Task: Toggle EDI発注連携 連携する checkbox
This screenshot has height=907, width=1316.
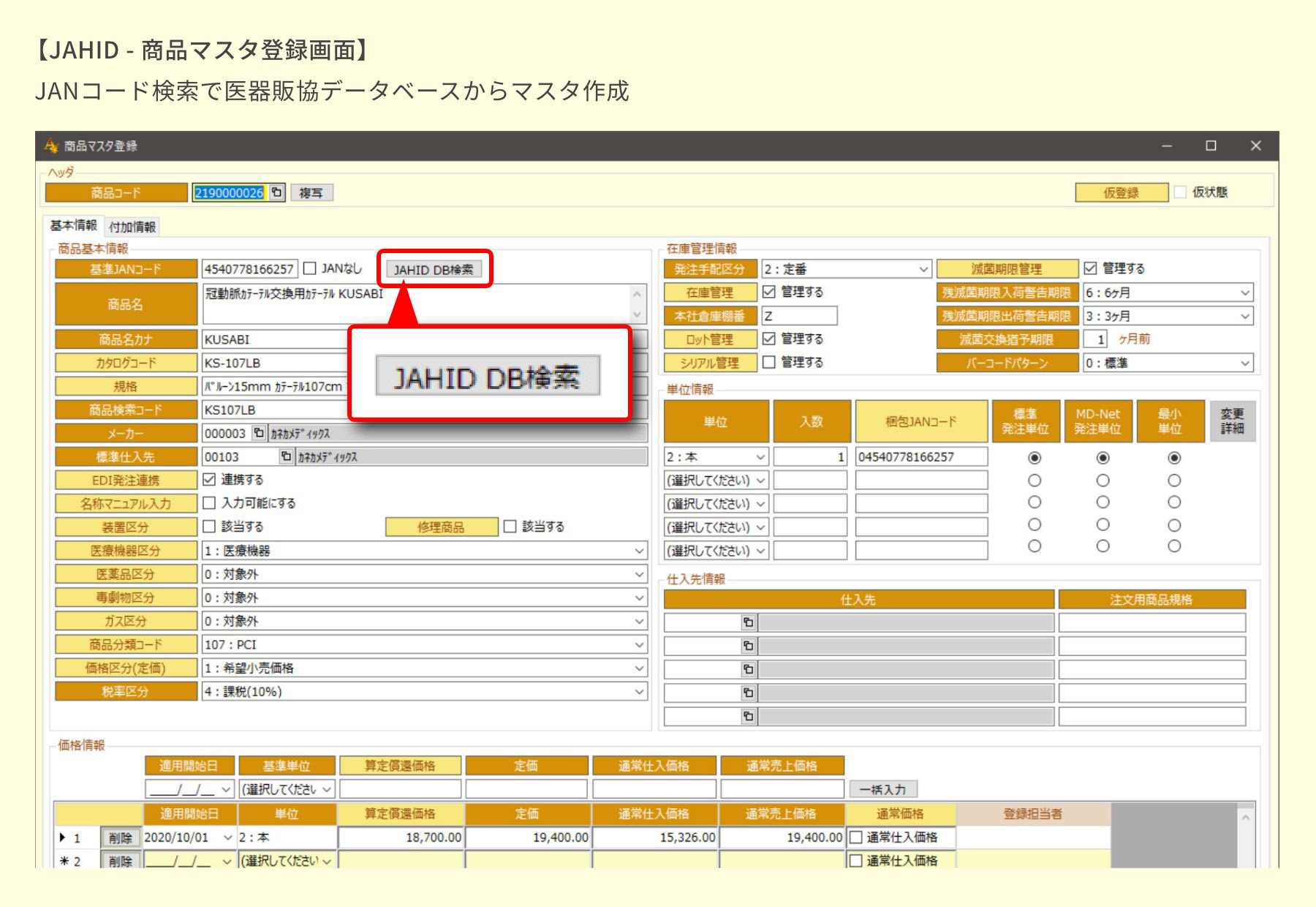Action: [x=209, y=479]
